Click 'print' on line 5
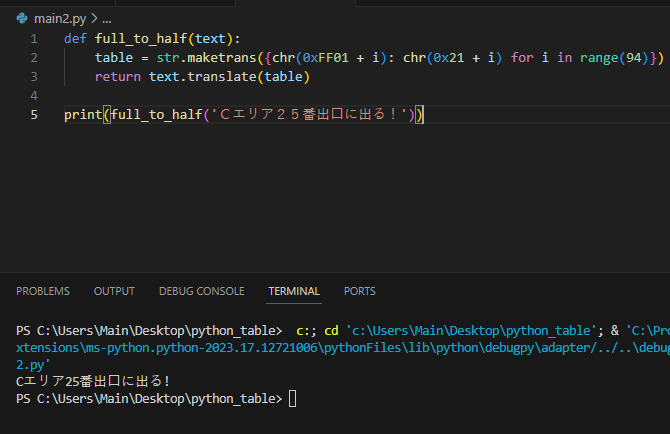Screen dimensions: 670x434 pos(83,114)
